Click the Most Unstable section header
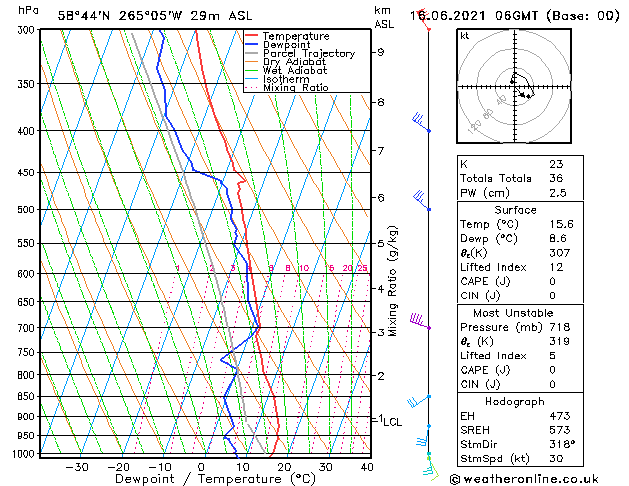The height and width of the screenshot is (486, 629). (513, 313)
